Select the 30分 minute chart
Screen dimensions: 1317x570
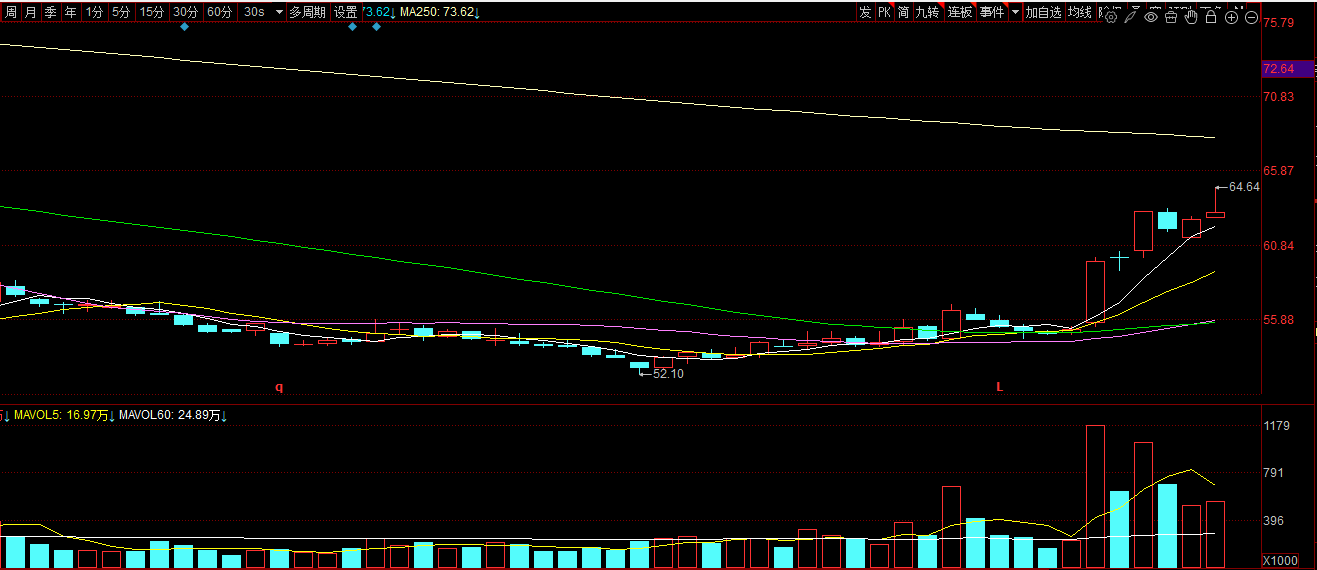[x=185, y=12]
